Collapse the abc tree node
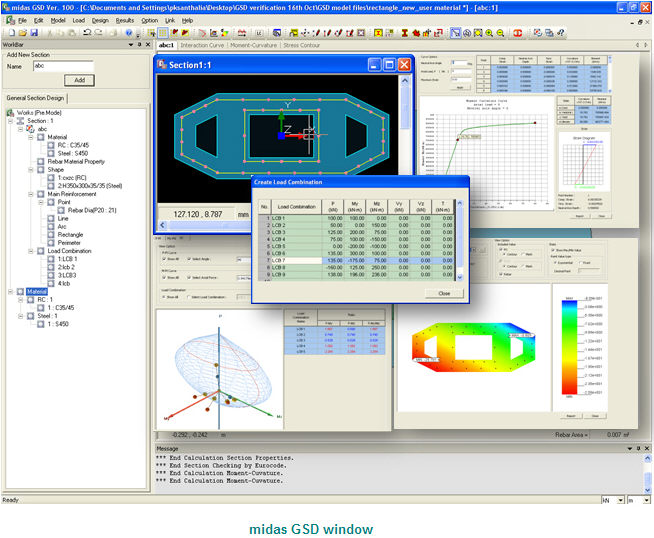 tap(20, 129)
